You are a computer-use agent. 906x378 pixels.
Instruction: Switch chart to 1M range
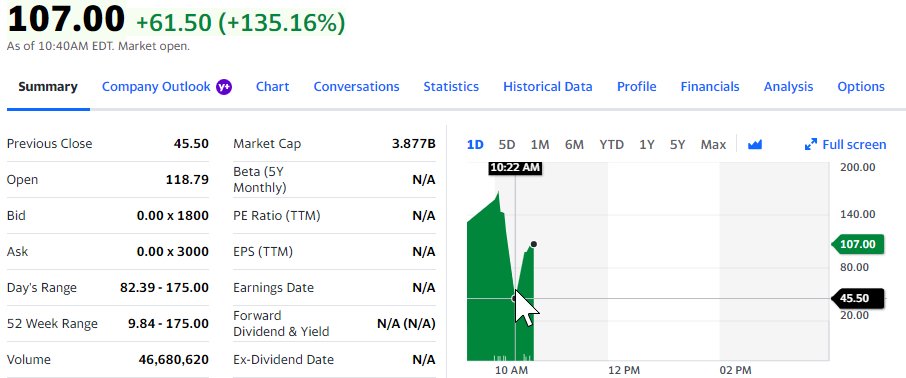[x=540, y=144]
